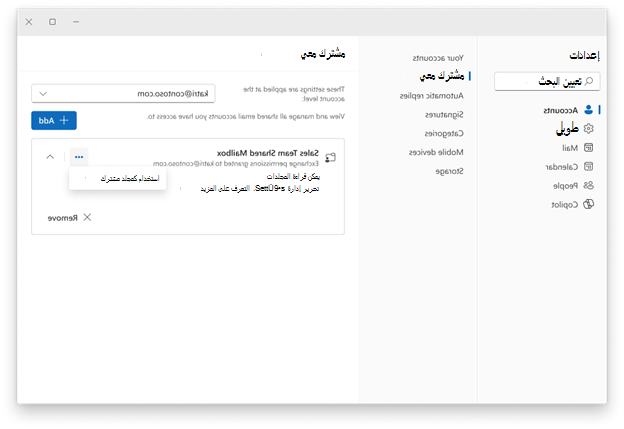This screenshot has height=429, width=624.
Task: Open the three-dot more options menu
Action: tap(79, 157)
